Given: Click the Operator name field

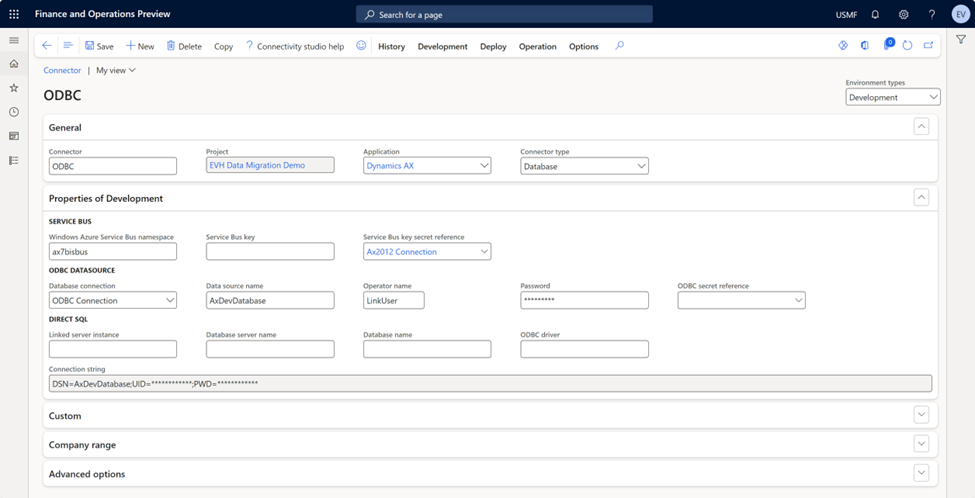Looking at the screenshot, I should 394,300.
